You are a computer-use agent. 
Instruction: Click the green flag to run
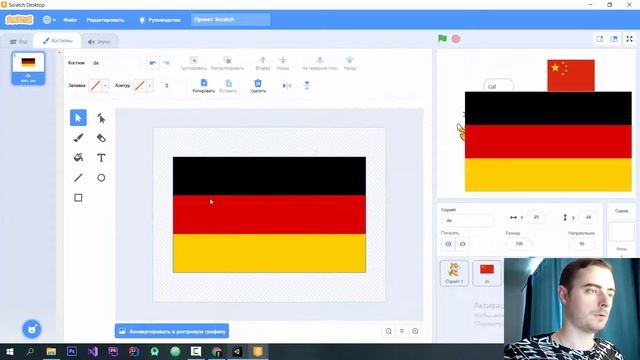442,39
